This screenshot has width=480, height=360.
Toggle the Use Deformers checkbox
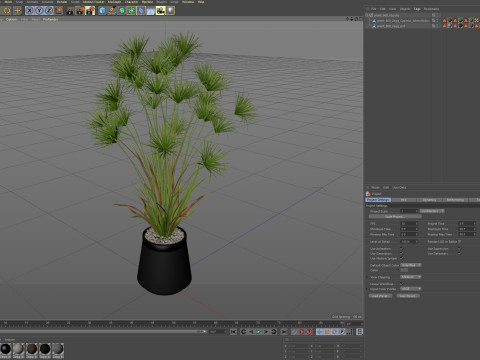(x=459, y=254)
